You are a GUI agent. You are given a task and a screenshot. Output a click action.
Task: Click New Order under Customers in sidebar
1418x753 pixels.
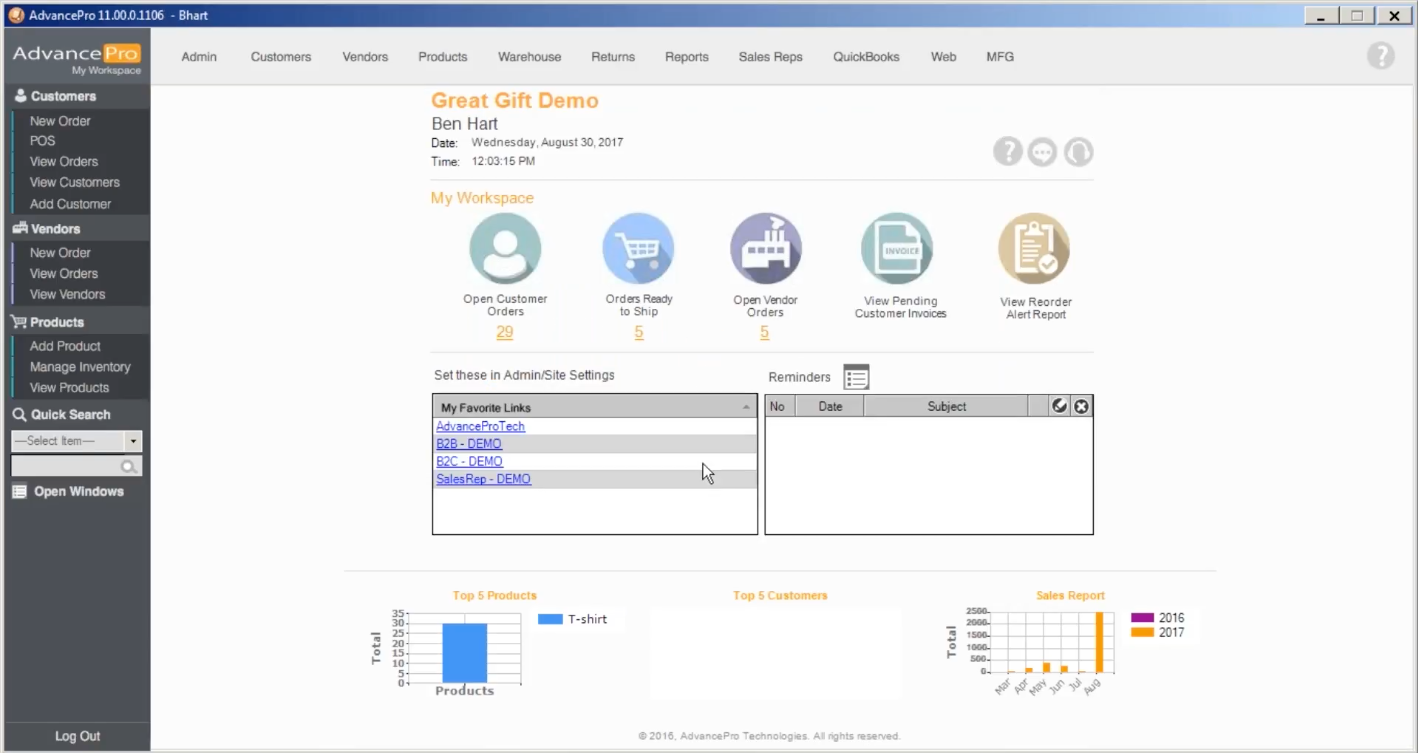click(60, 121)
